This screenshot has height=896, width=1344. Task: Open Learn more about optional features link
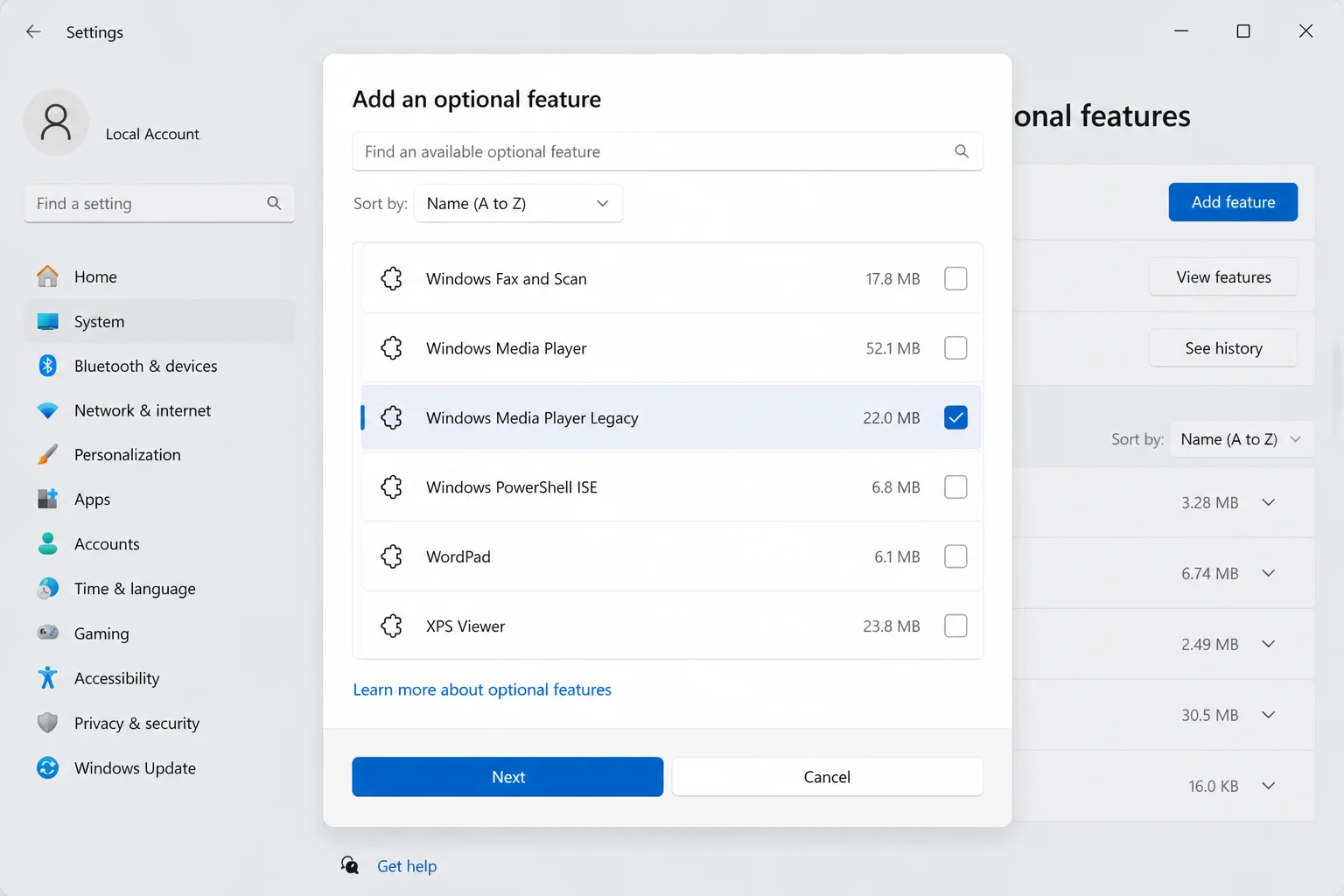(482, 689)
